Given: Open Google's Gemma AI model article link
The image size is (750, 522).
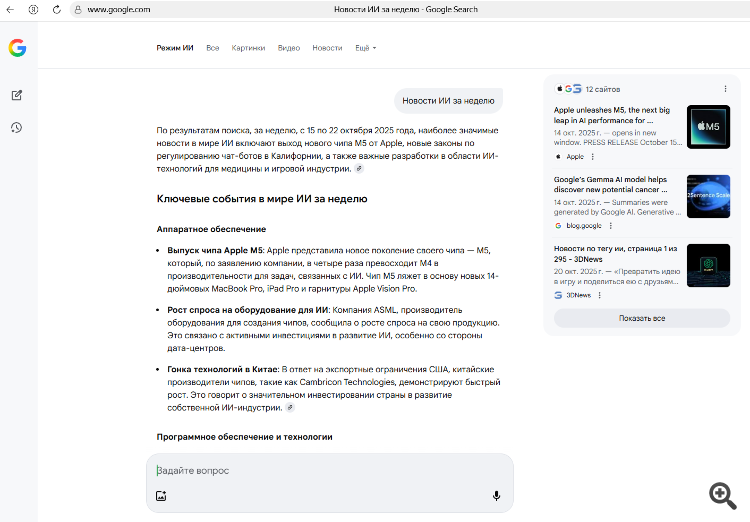Looking at the screenshot, I should (x=610, y=185).
